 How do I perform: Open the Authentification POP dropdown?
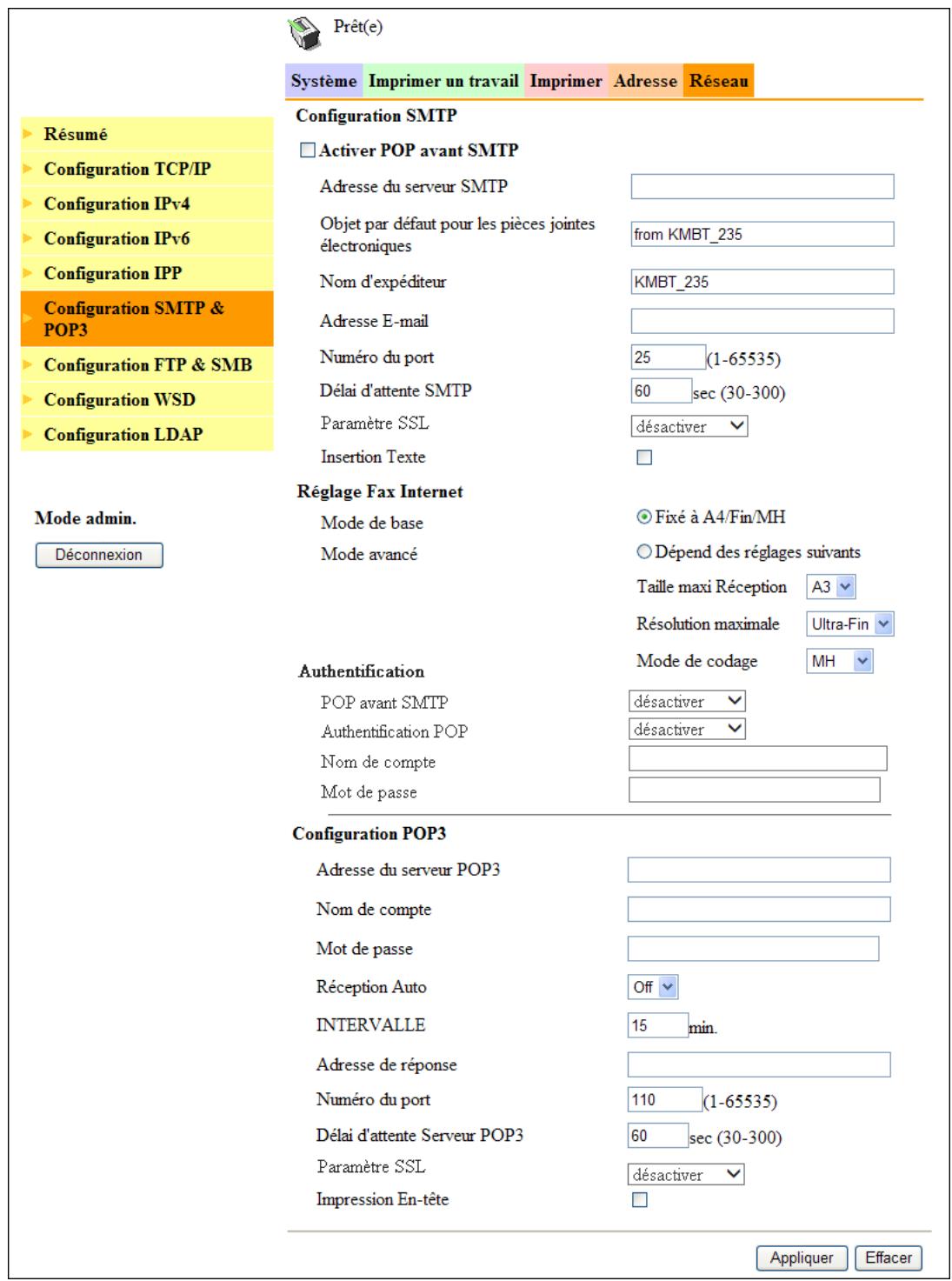pyautogui.click(x=687, y=729)
